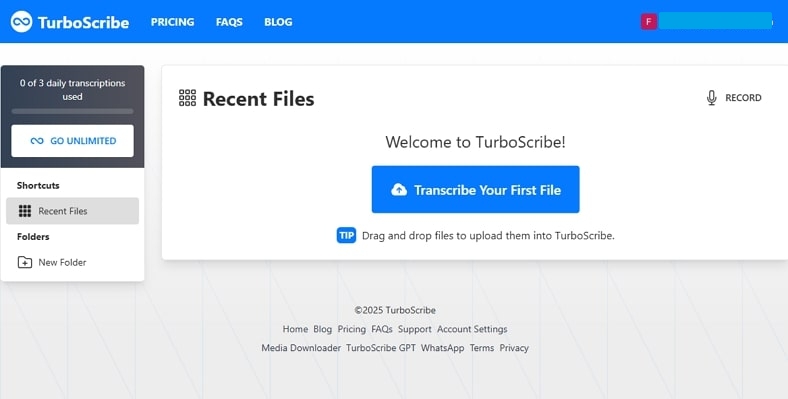Click the drag and drop tip text
788x399 pixels.
488,236
